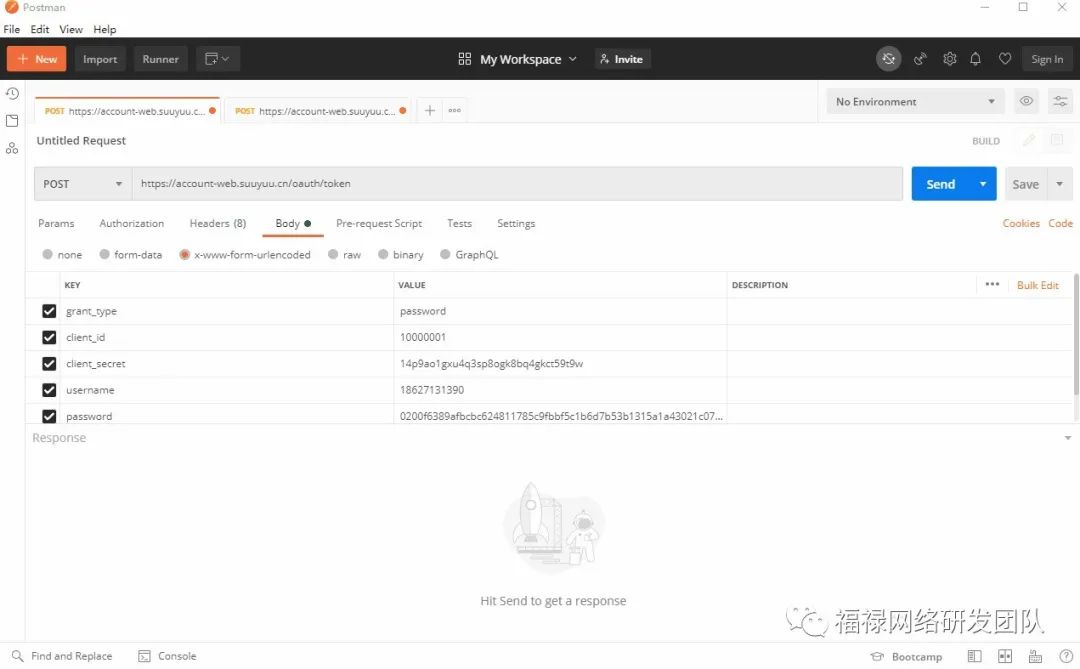This screenshot has width=1080, height=669.
Task: Select the none body type radio
Action: point(48,254)
